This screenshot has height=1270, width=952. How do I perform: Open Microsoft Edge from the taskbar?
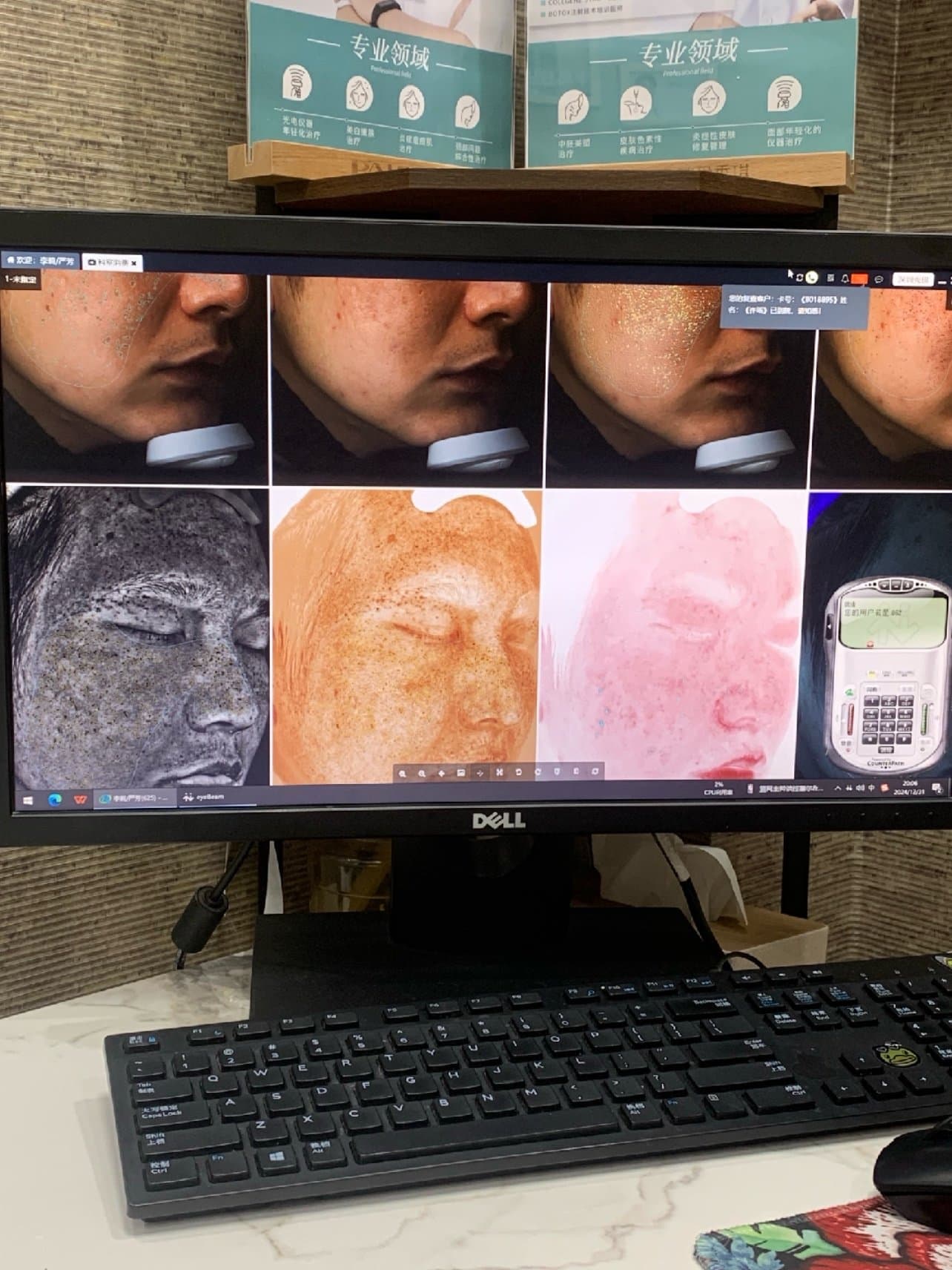click(54, 800)
